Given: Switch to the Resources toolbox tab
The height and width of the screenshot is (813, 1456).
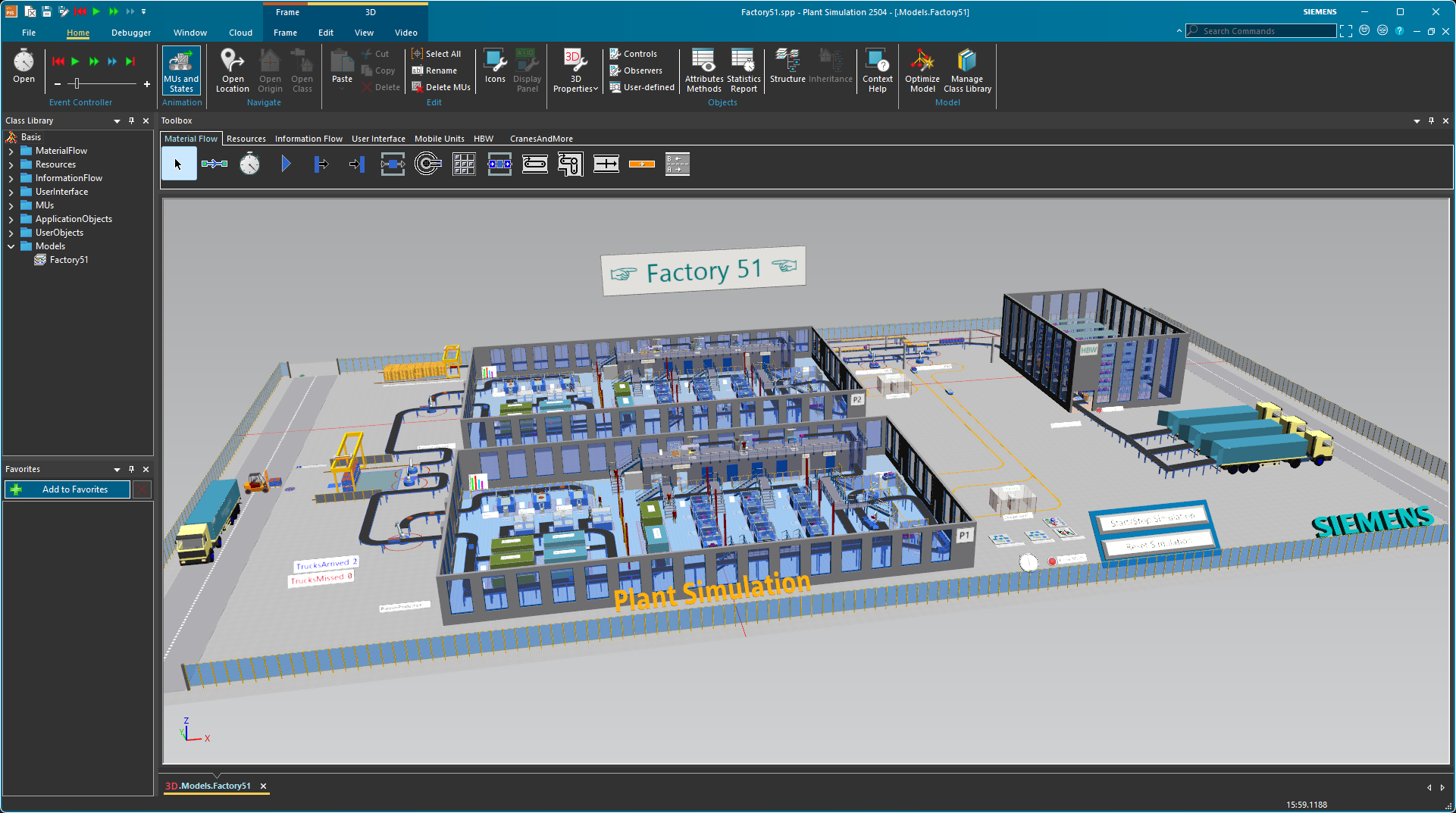Looking at the screenshot, I should coord(246,139).
